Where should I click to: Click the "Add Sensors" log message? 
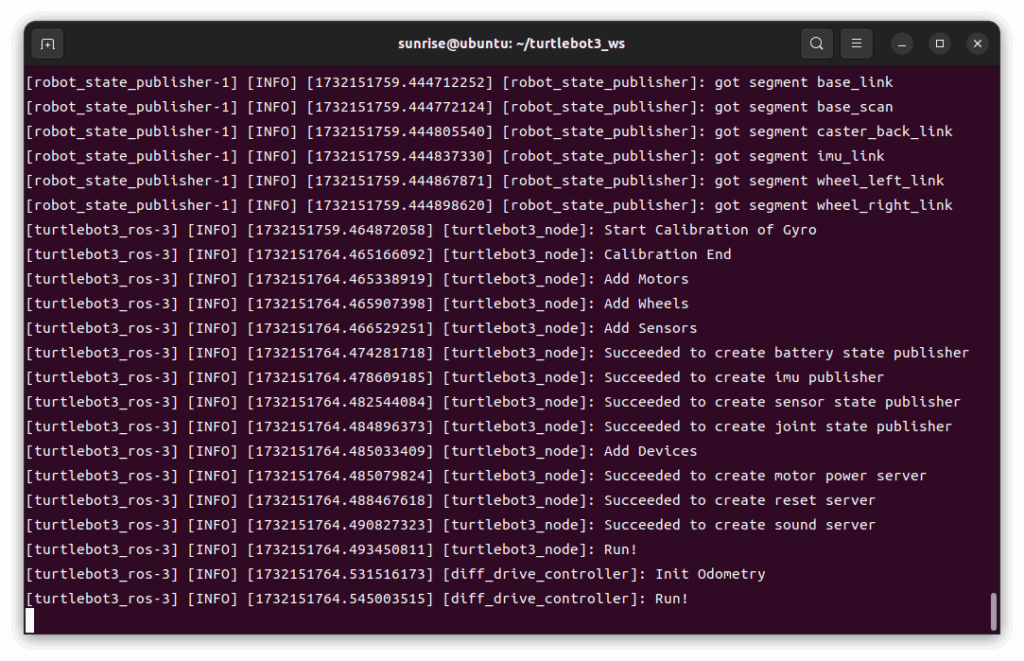coord(650,328)
